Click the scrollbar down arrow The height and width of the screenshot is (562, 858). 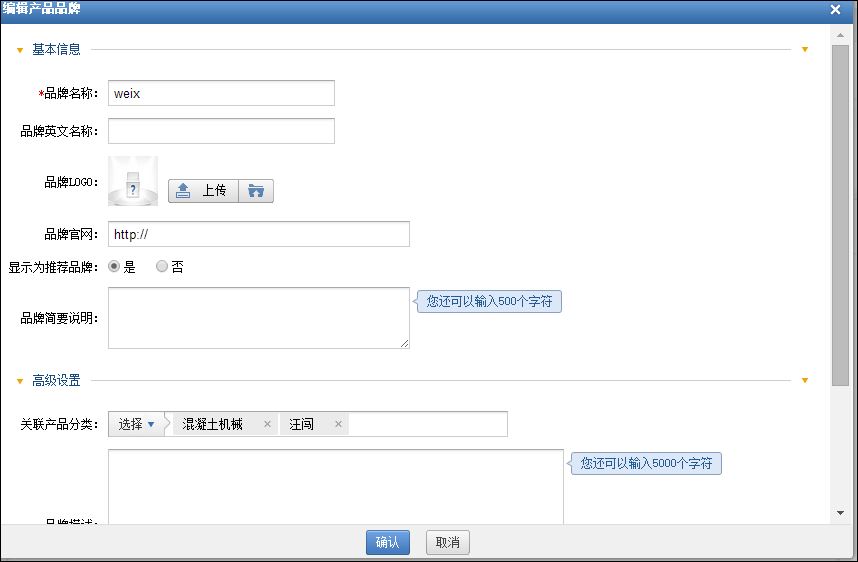[x=840, y=513]
